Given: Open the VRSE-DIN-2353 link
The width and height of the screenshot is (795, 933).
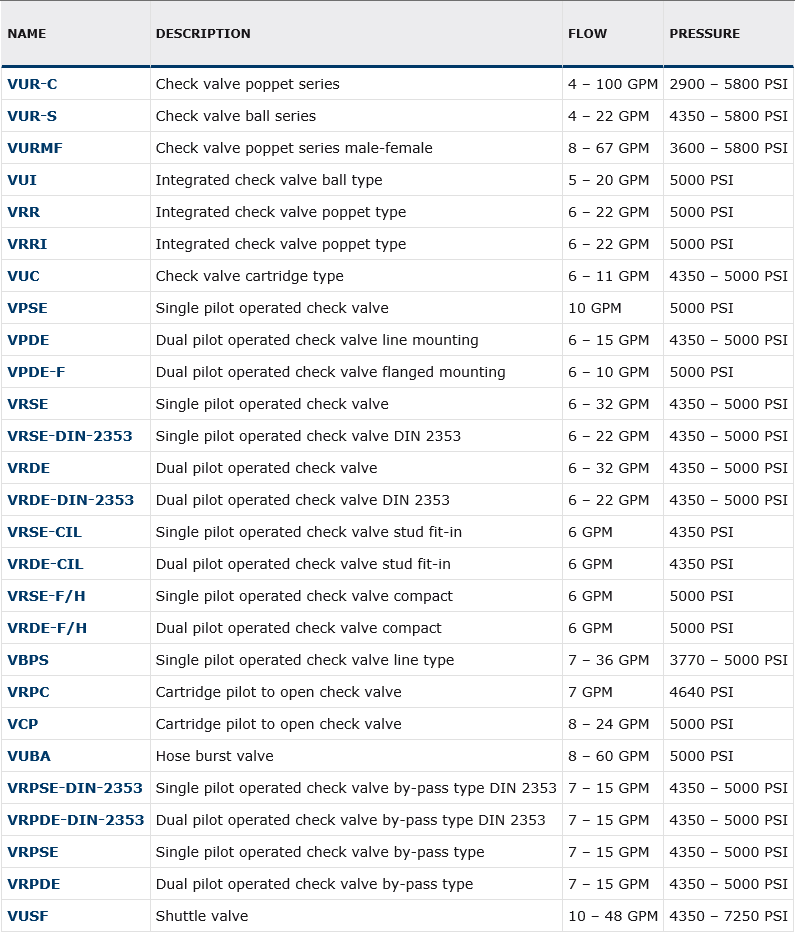Looking at the screenshot, I should point(70,436).
